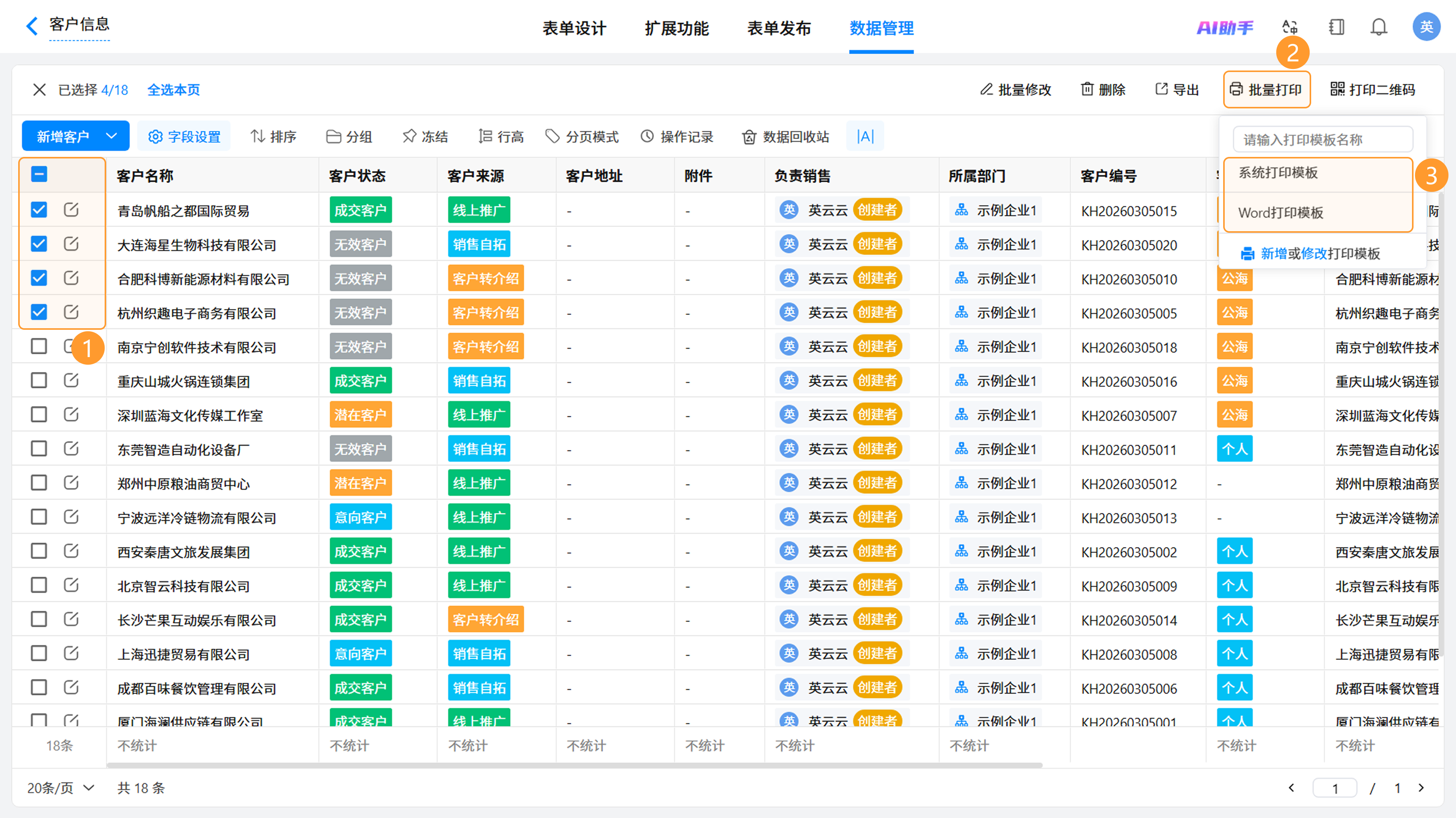The width and height of the screenshot is (1456, 818).
Task: Open the 行高 row height option
Action: (x=501, y=137)
